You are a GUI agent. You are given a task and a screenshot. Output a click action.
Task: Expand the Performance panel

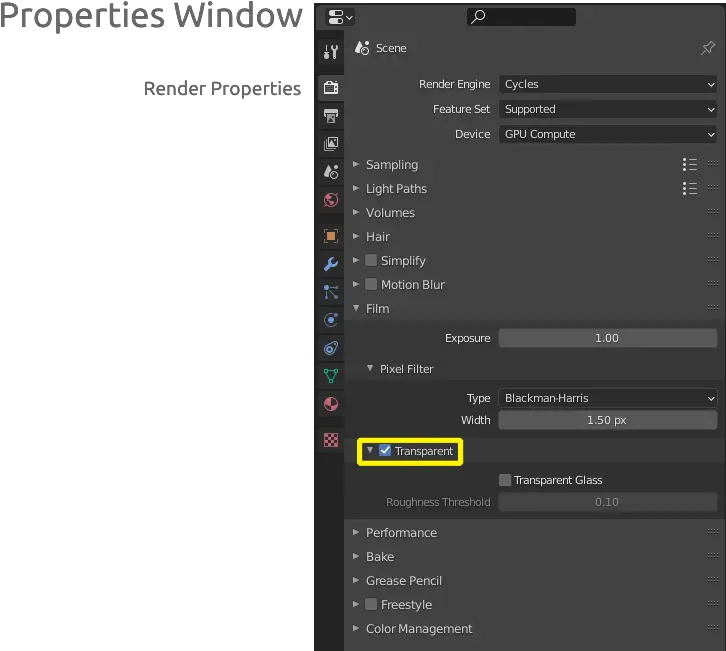tap(356, 532)
